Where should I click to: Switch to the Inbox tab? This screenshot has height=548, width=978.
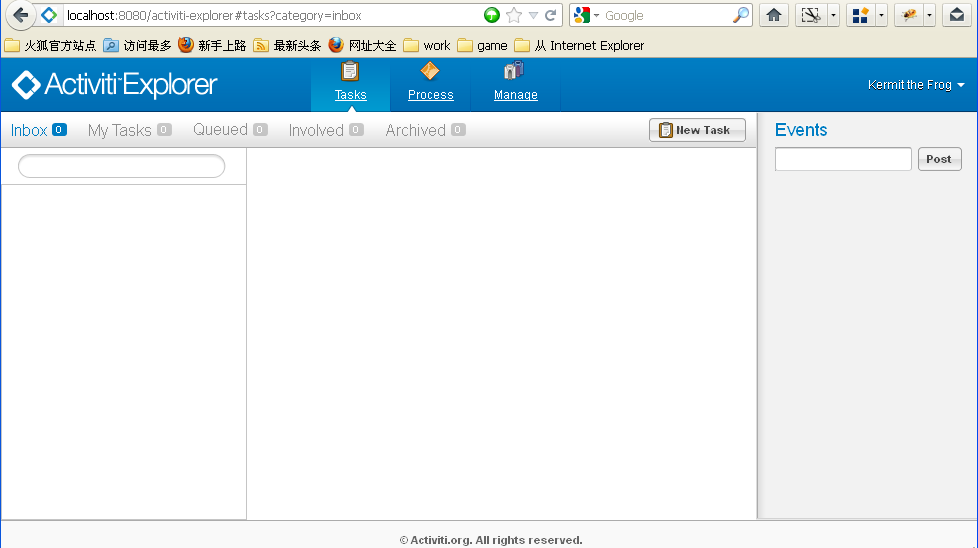pyautogui.click(x=38, y=130)
